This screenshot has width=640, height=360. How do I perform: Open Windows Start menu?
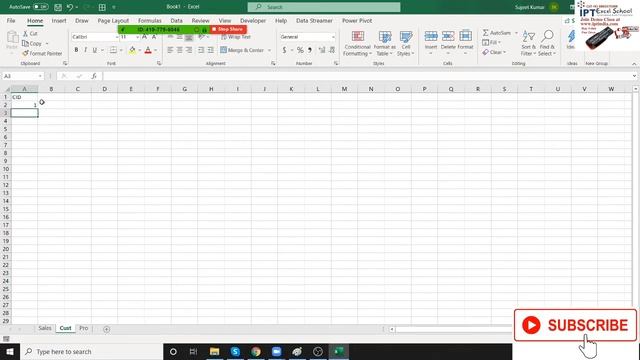point(10,351)
